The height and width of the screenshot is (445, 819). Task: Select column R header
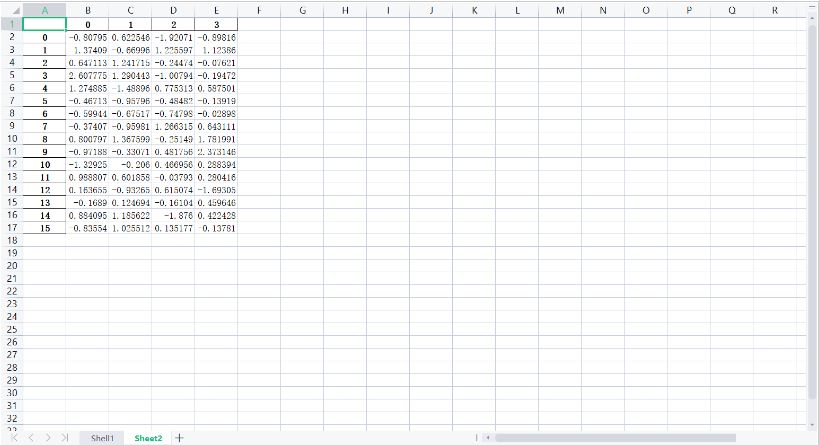point(775,10)
